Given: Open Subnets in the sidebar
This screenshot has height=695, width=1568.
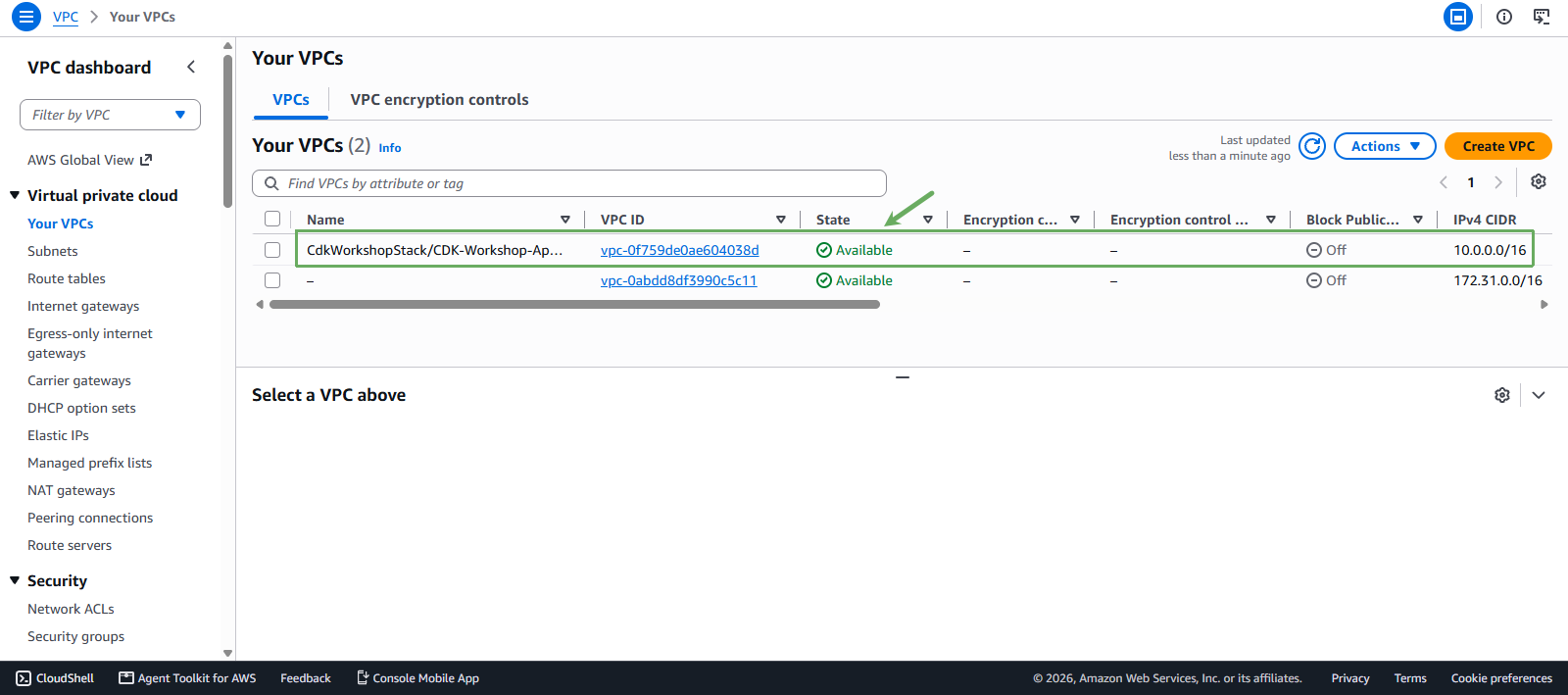Looking at the screenshot, I should click(53, 251).
